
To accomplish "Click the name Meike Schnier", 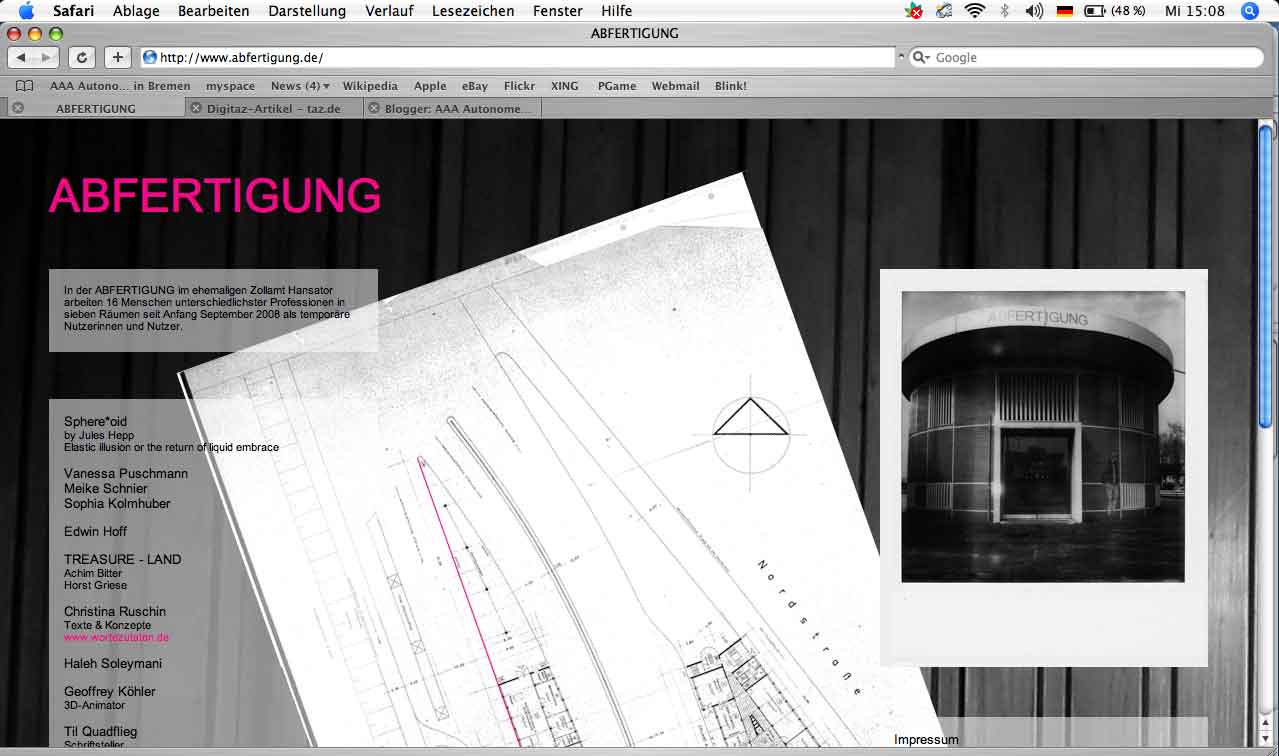I will [x=105, y=489].
